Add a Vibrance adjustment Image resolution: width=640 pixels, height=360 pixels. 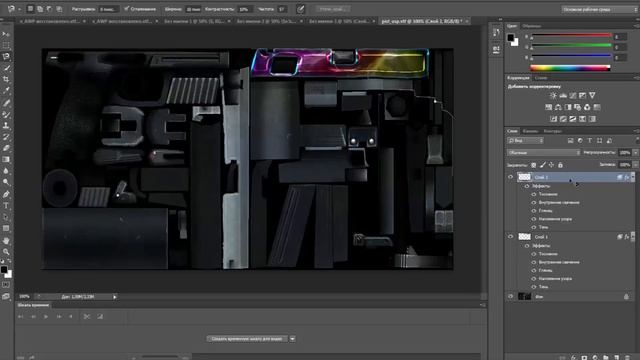[592, 96]
